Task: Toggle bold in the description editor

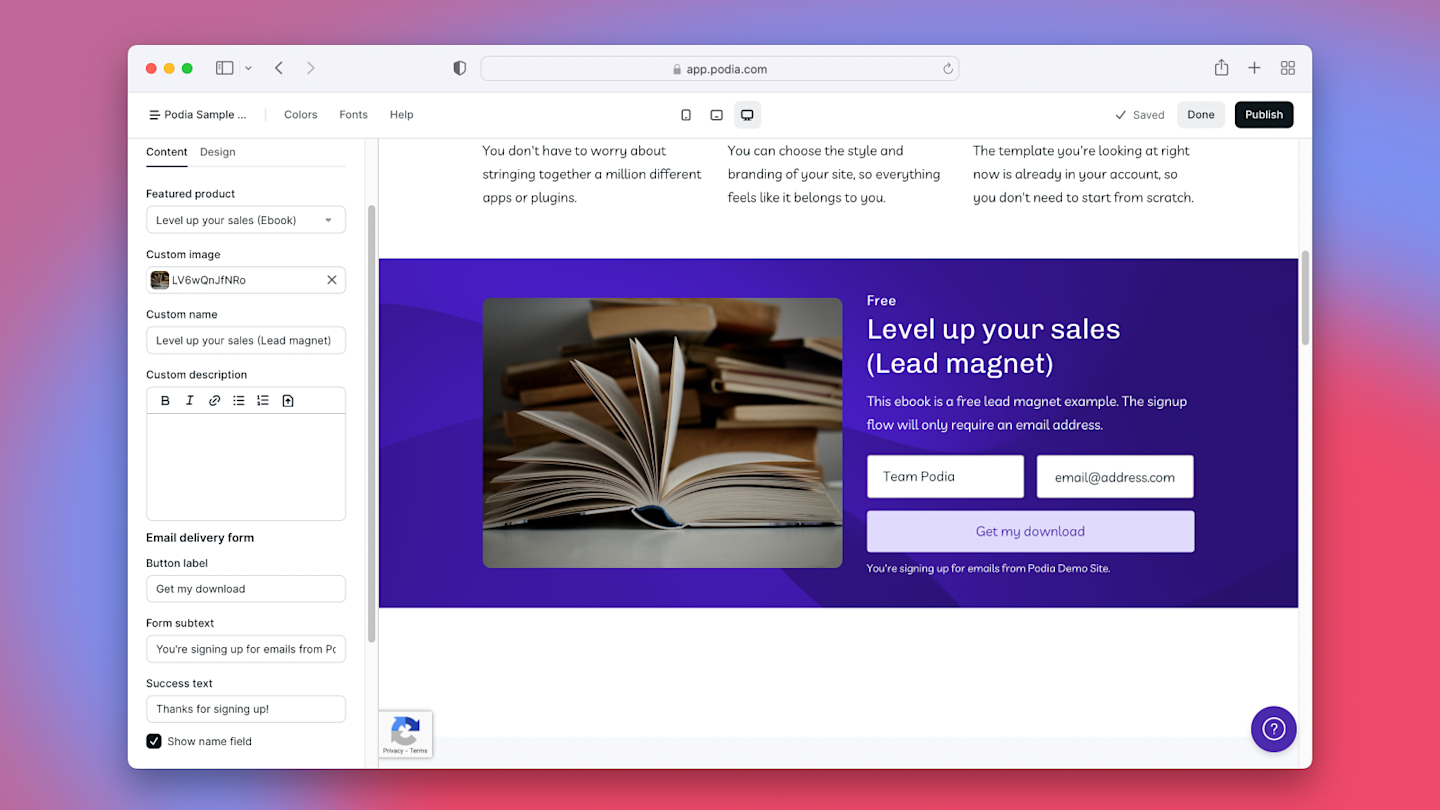Action: click(165, 400)
